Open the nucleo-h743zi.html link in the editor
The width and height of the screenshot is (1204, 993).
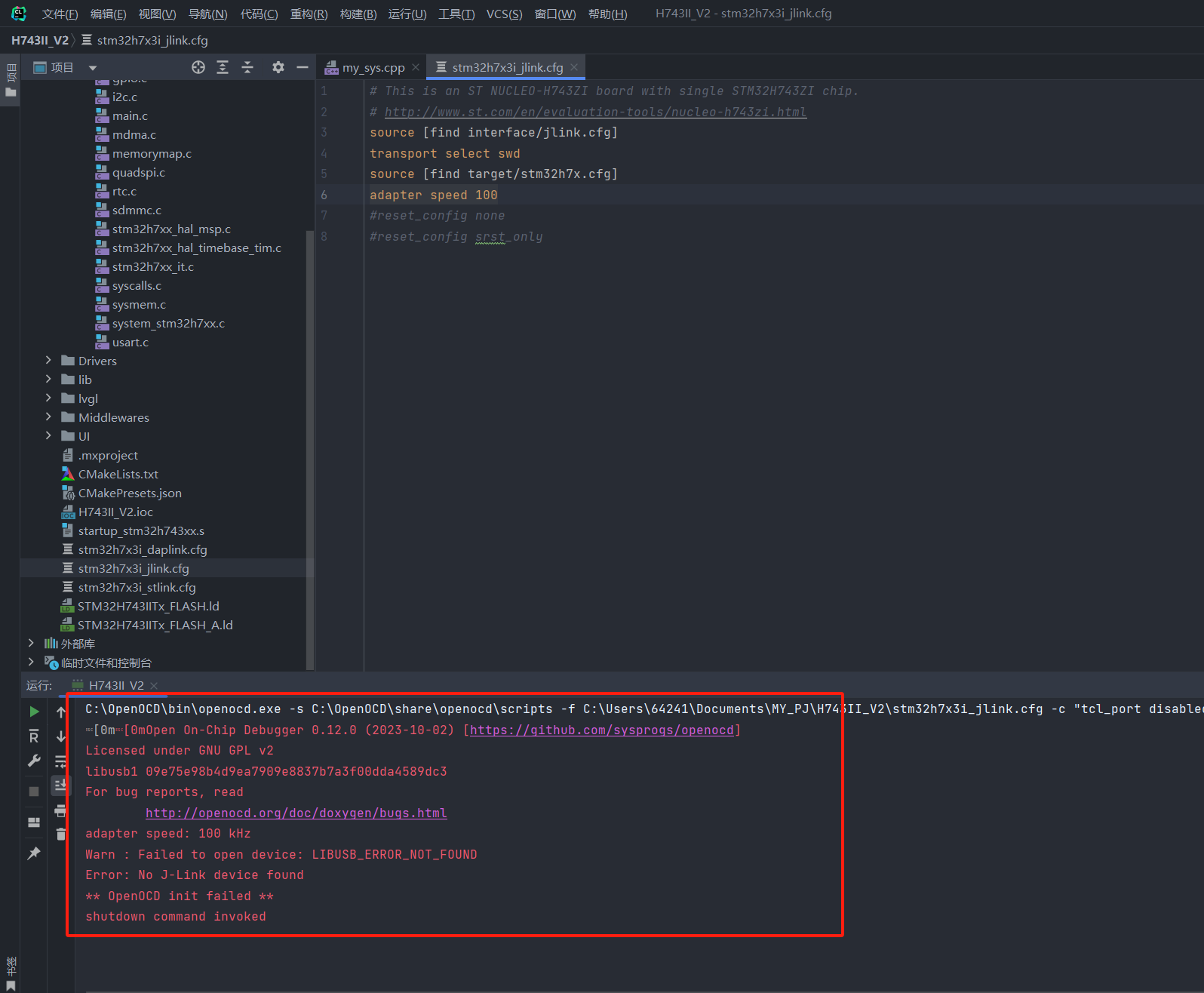pyautogui.click(x=596, y=112)
